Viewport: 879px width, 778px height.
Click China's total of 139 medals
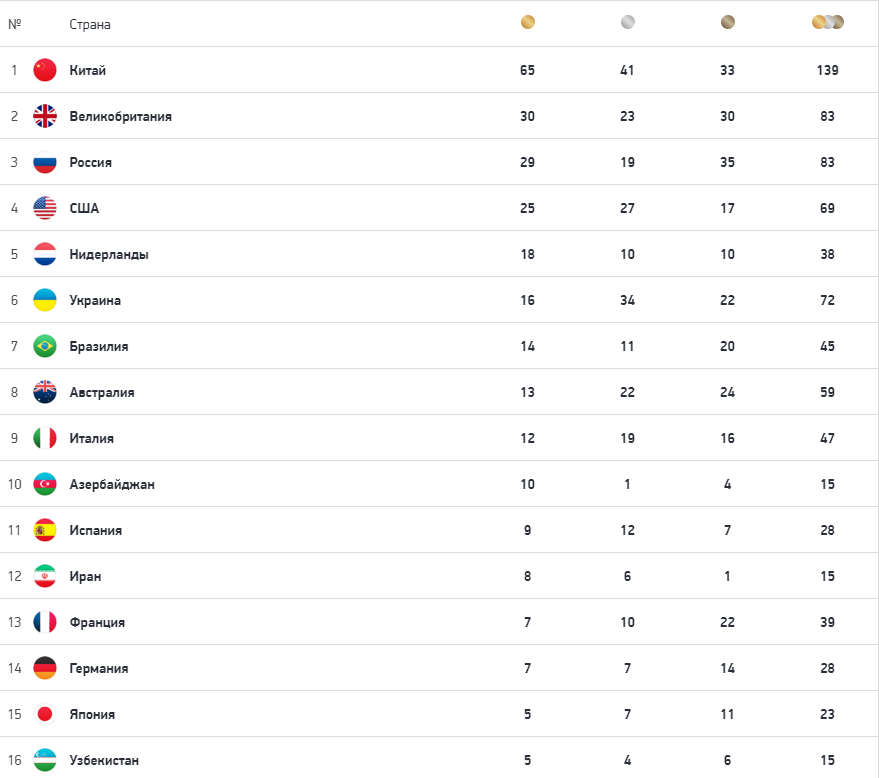coord(827,70)
